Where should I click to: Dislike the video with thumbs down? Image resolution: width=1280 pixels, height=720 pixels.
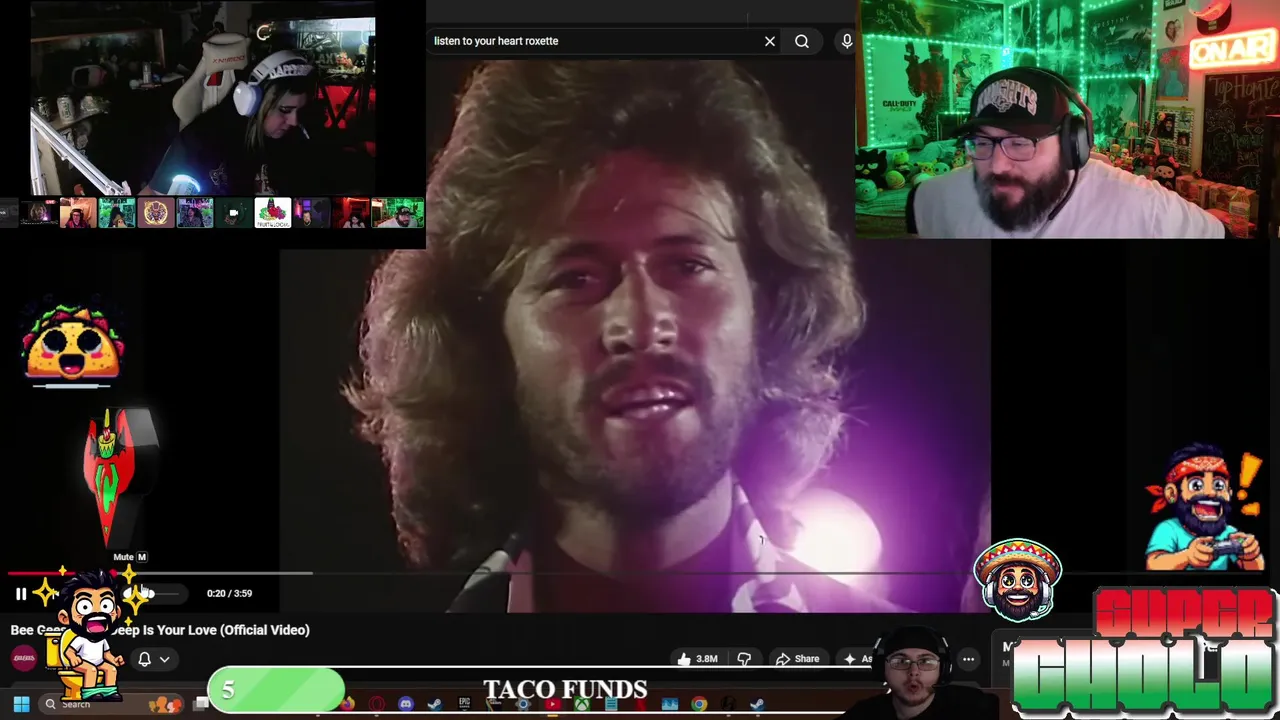744,659
